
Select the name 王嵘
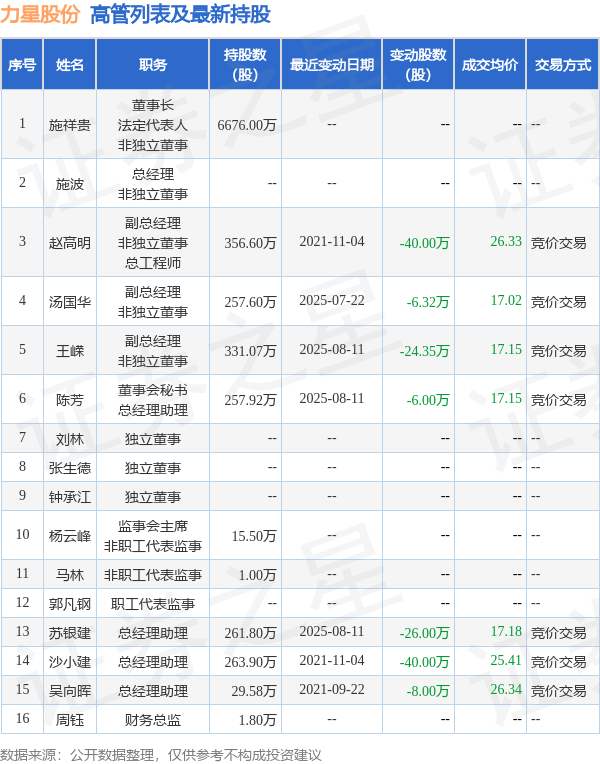pos(70,351)
